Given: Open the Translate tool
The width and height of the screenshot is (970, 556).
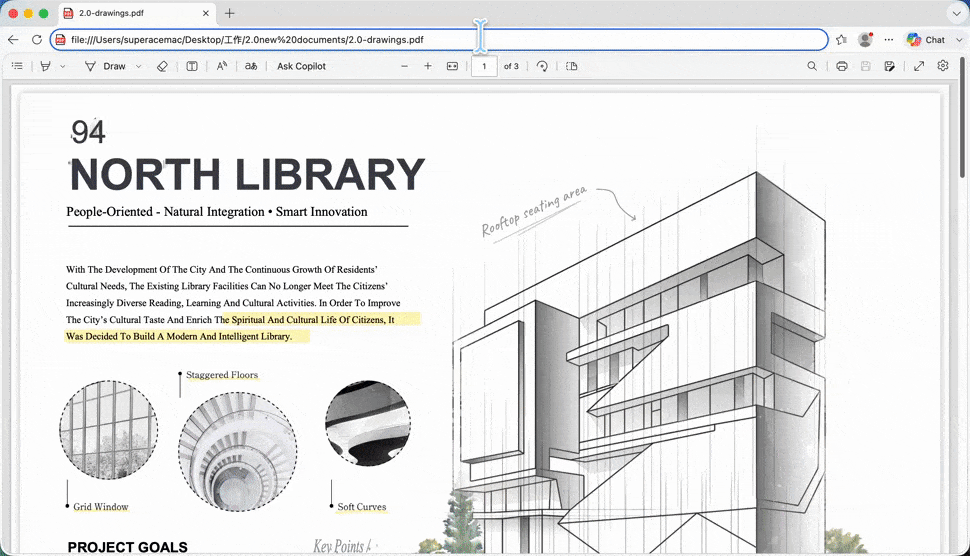Looking at the screenshot, I should 251,66.
